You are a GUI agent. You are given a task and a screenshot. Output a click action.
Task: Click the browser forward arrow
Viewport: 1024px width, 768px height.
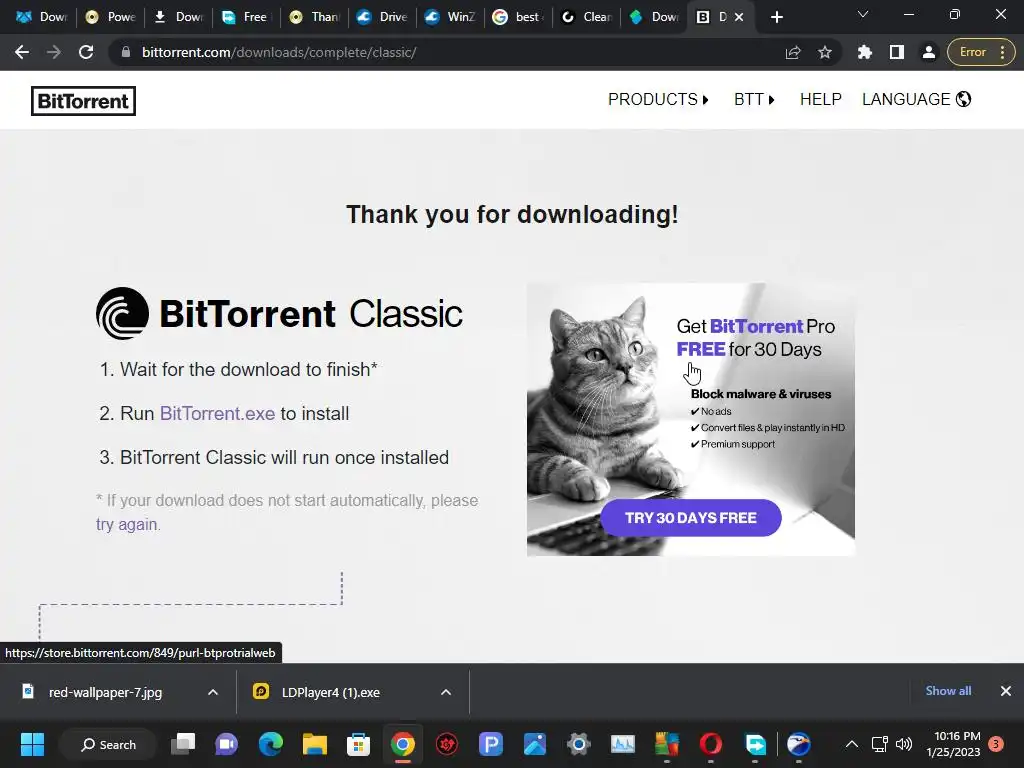tap(54, 52)
